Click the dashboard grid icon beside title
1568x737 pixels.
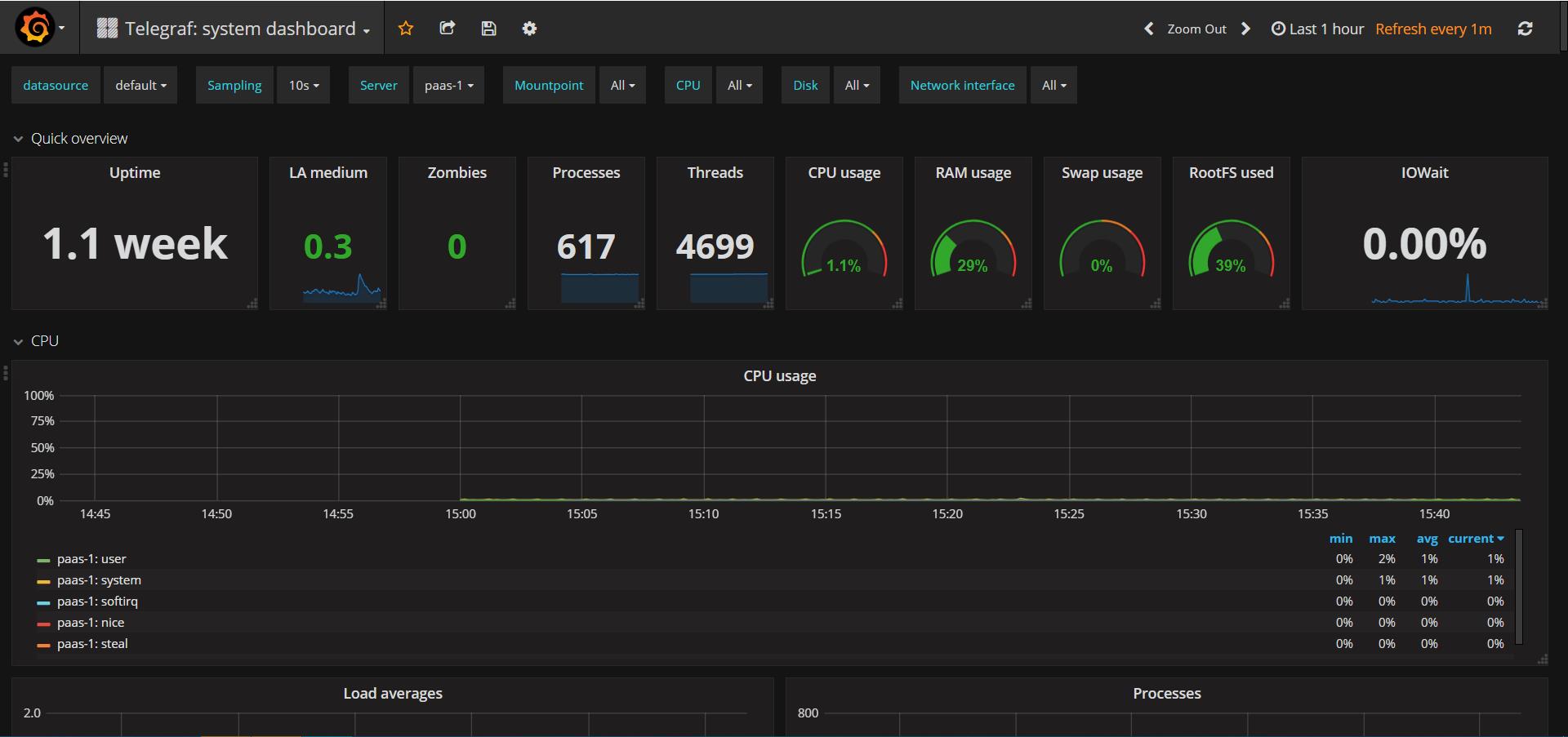[x=107, y=29]
